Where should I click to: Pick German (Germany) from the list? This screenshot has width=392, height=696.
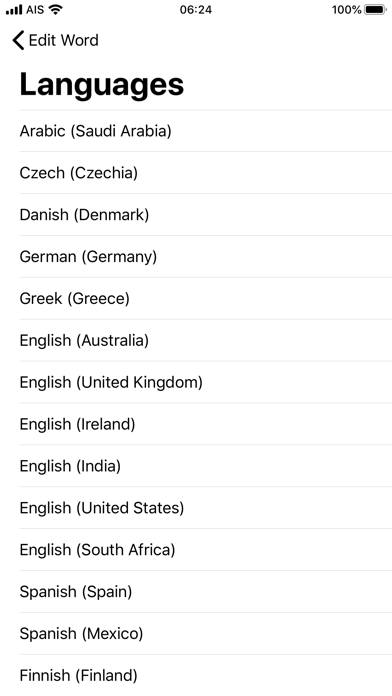[206, 257]
